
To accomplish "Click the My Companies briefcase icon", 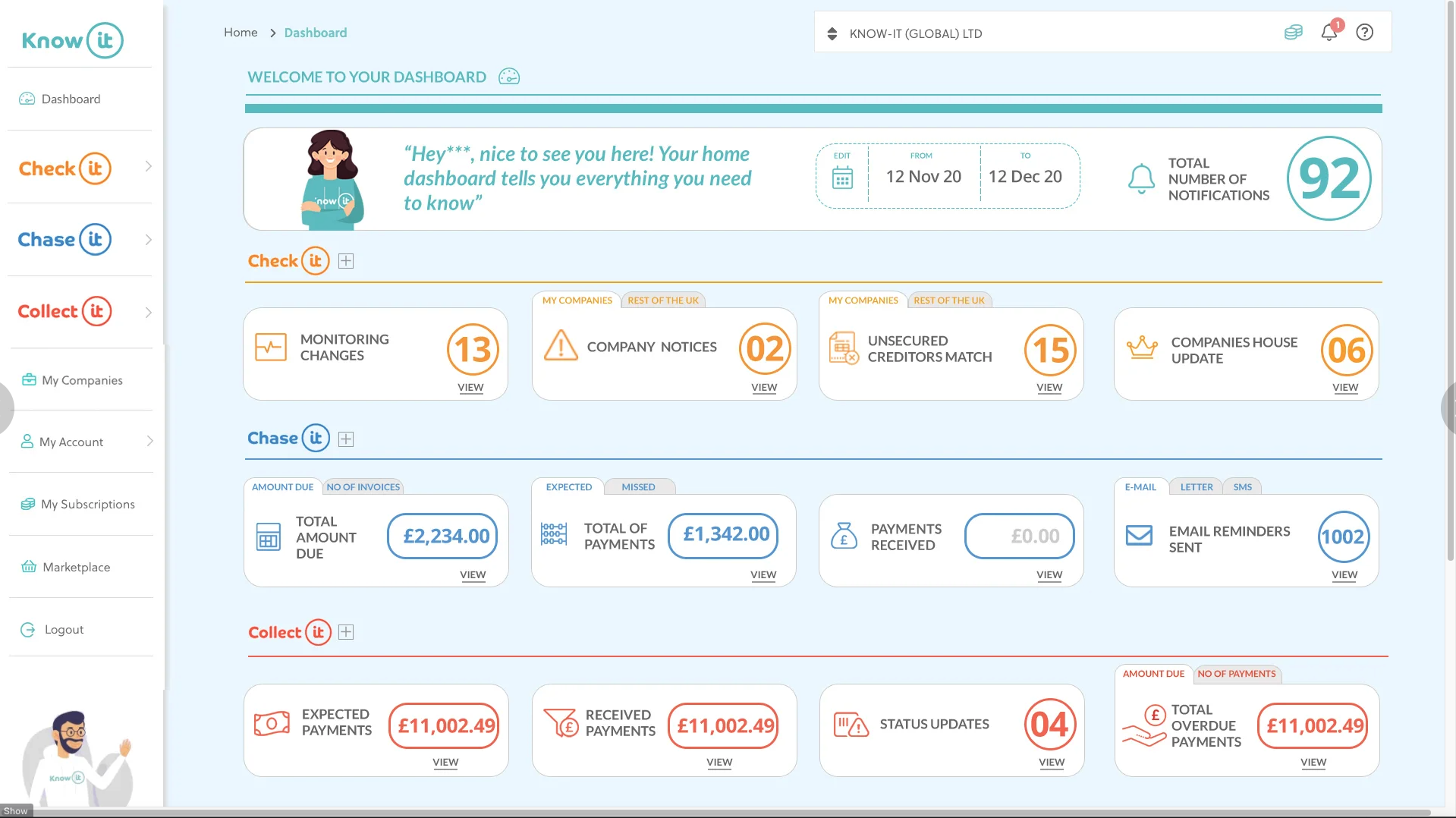I will pos(29,379).
